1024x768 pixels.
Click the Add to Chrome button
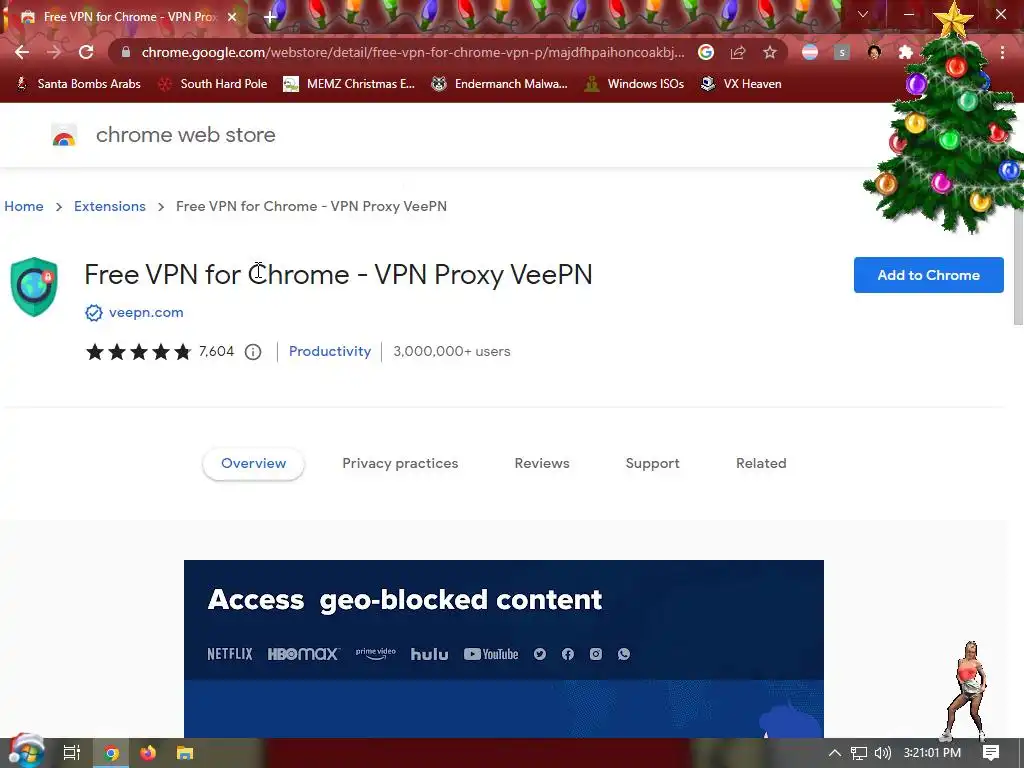(928, 275)
